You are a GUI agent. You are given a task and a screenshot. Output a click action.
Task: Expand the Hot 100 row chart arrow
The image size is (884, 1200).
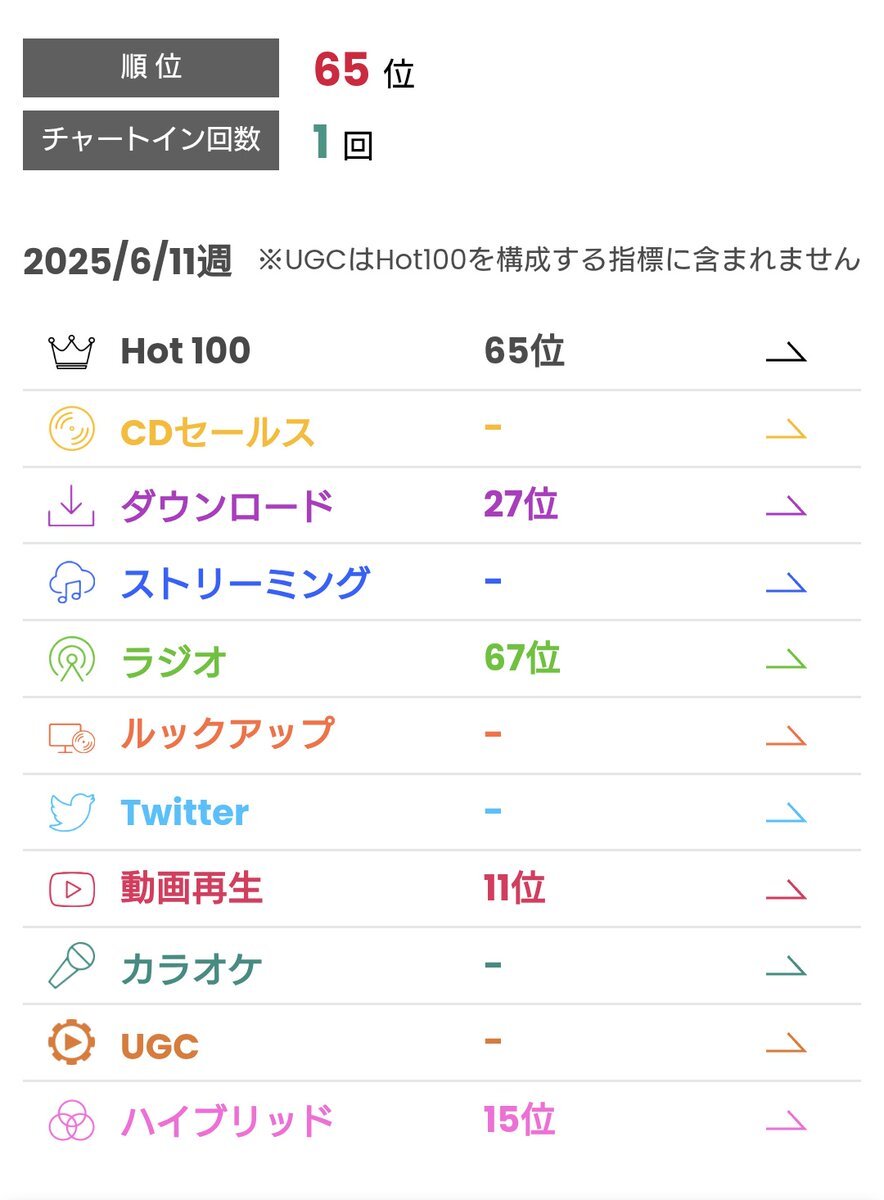pos(786,352)
